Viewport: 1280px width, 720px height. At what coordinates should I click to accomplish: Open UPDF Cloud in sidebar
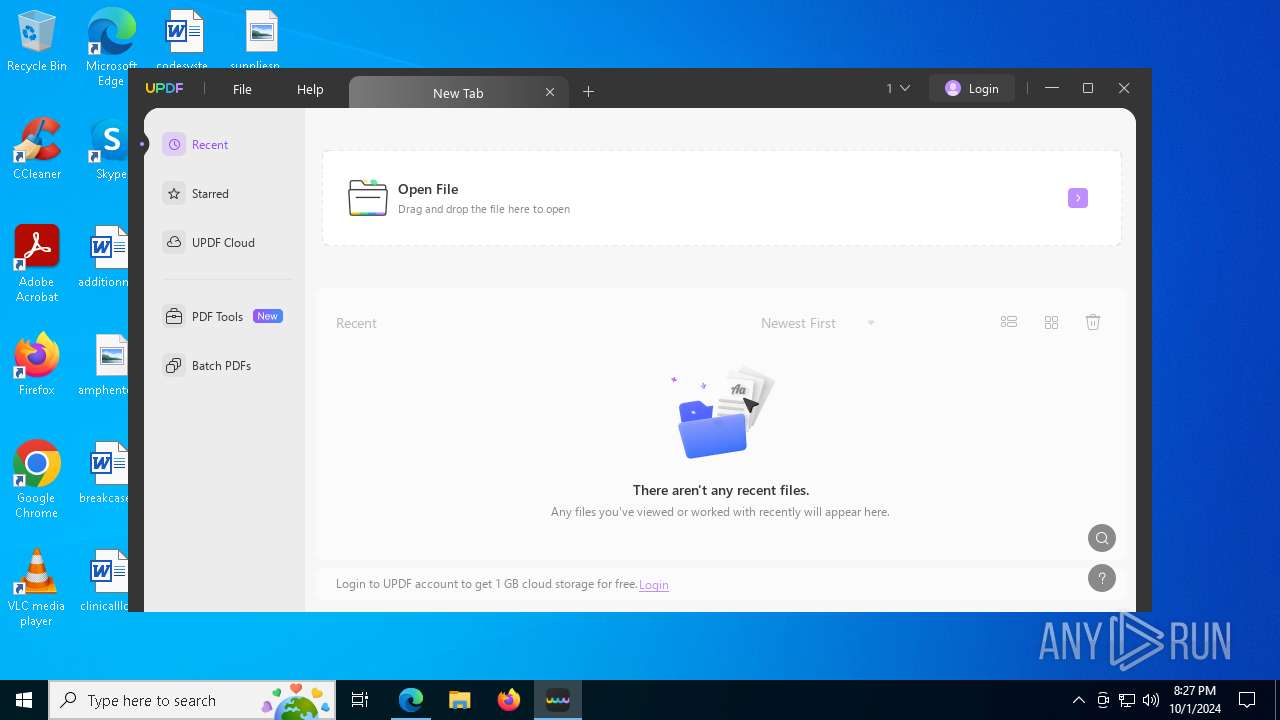point(210,243)
